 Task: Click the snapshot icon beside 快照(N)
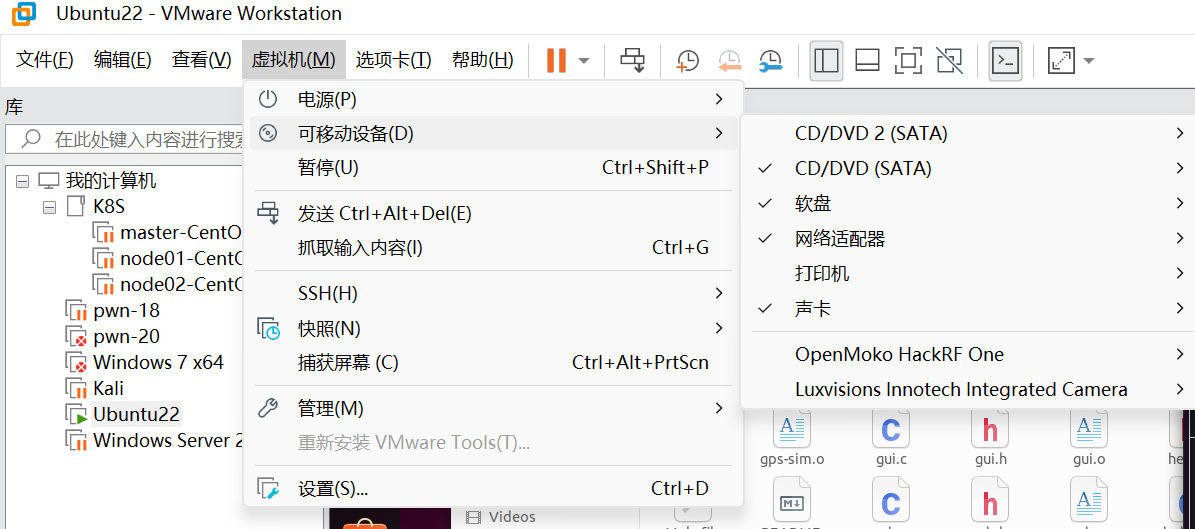coord(268,329)
